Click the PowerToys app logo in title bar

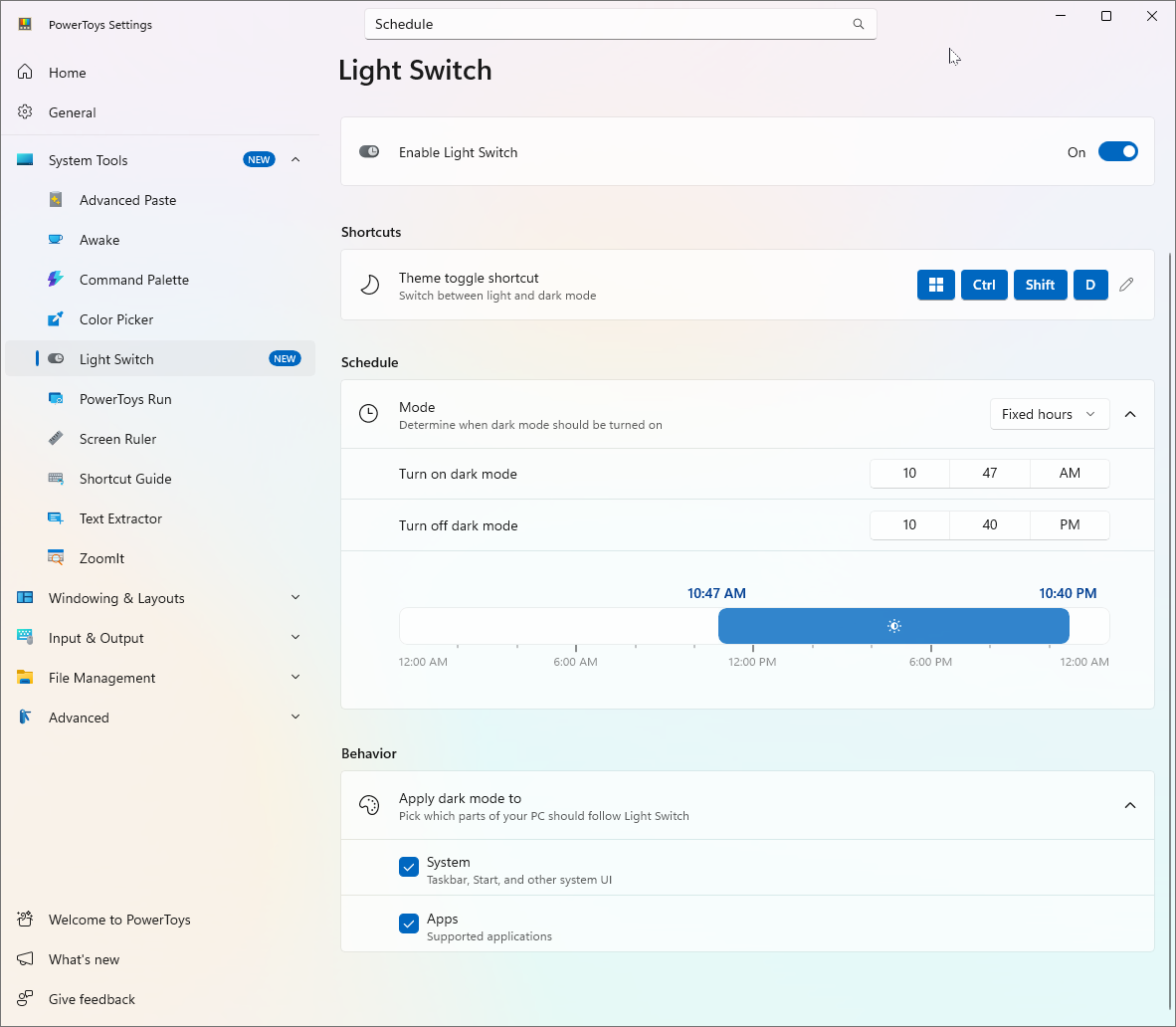coord(25,24)
